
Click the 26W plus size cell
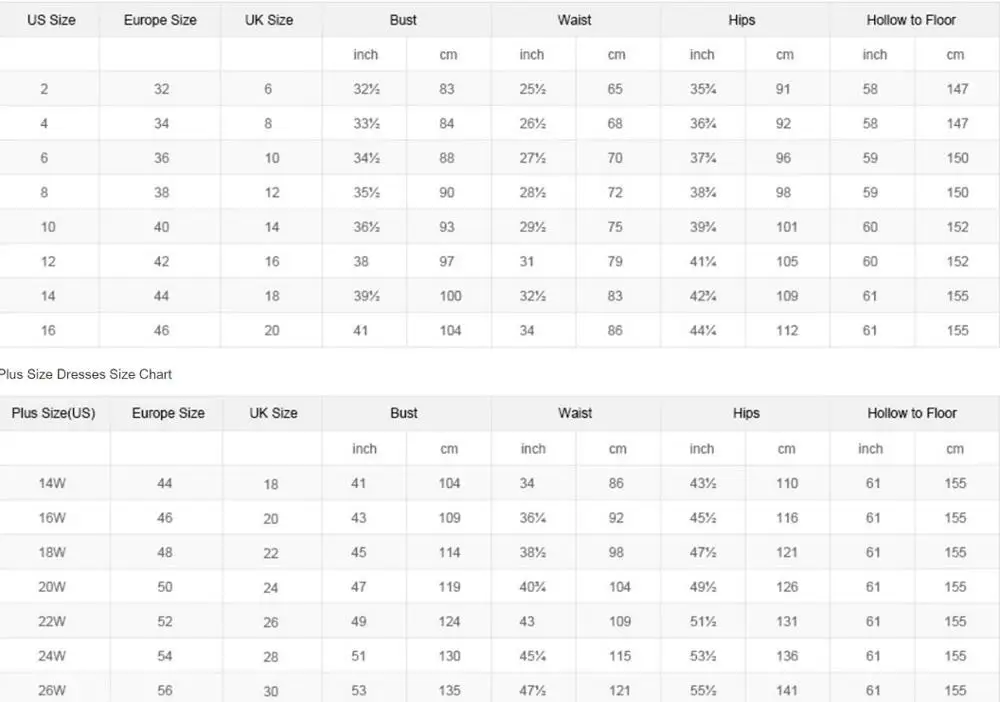pyautogui.click(x=52, y=690)
